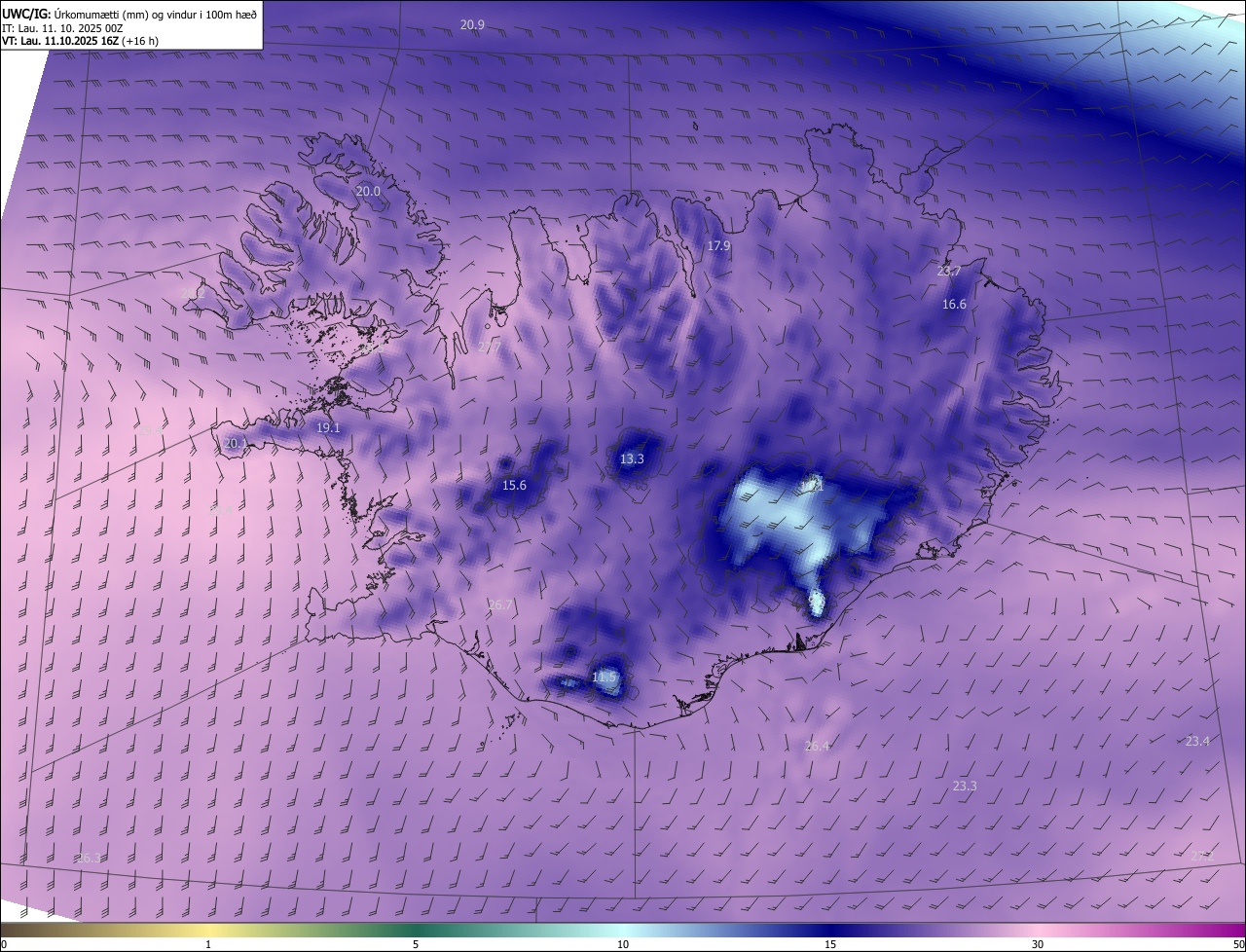Click the 17.9 value in north Iceland
1246x952 pixels.
718,246
